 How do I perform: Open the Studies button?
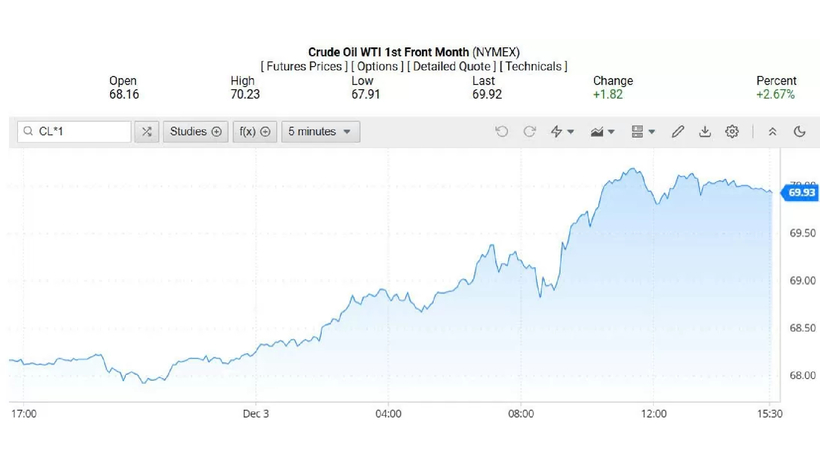tap(195, 131)
